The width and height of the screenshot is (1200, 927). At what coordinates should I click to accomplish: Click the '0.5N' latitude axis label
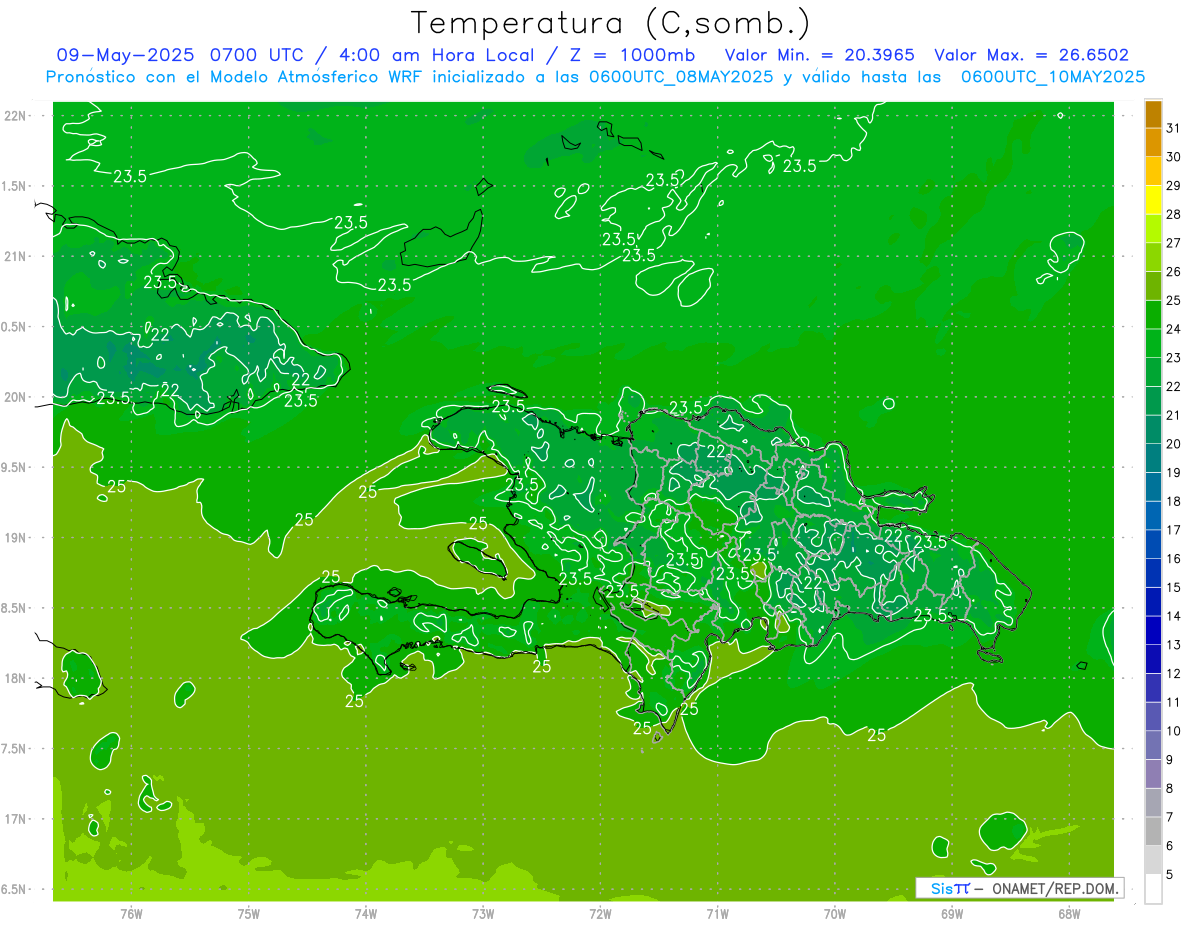[x=14, y=327]
